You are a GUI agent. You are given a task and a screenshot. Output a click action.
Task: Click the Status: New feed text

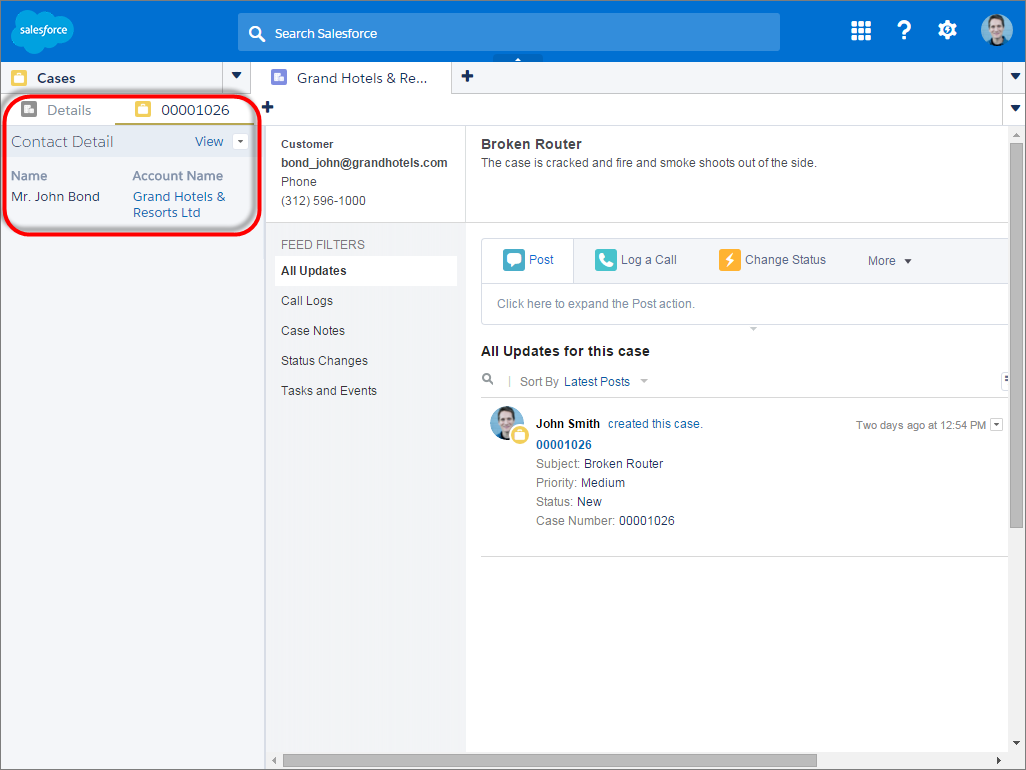(x=569, y=502)
